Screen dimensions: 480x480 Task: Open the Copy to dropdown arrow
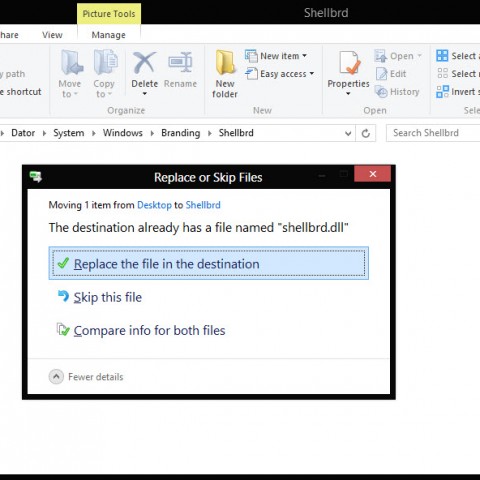coord(109,94)
